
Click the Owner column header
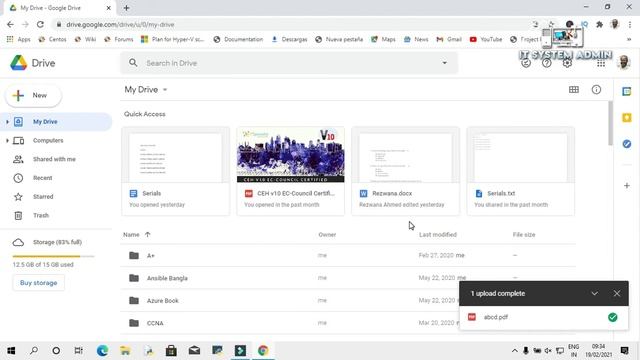[x=327, y=235]
